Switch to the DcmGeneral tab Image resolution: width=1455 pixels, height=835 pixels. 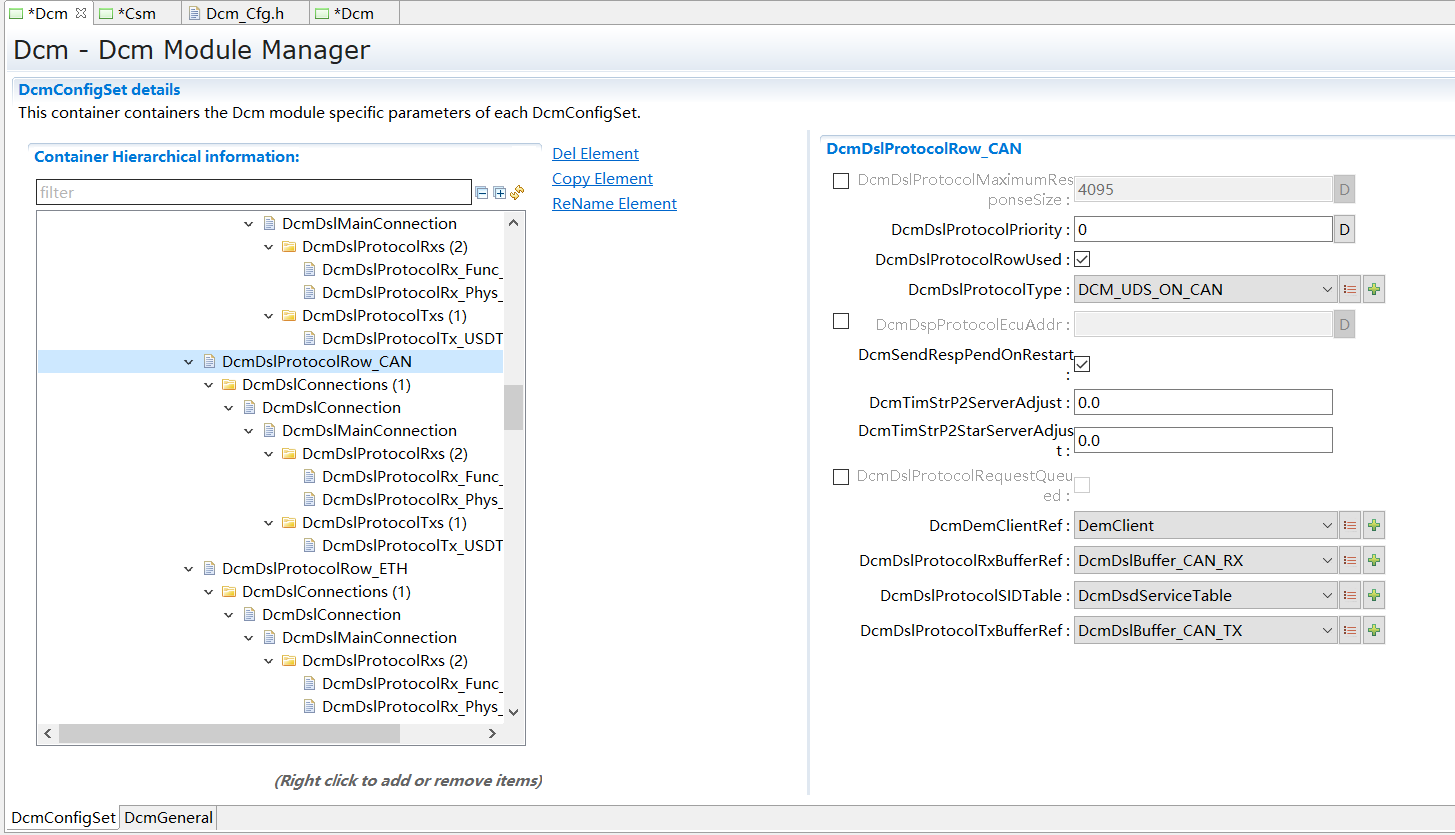click(x=168, y=817)
